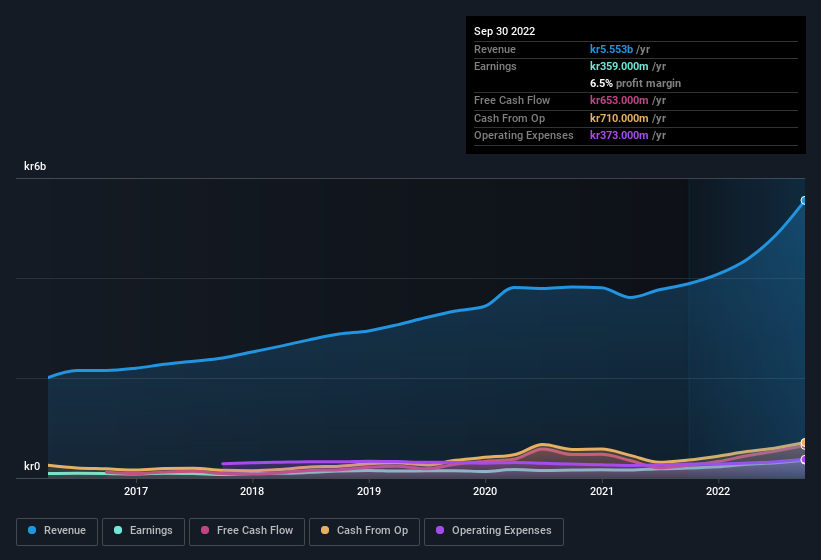Screen dimensions: 821x560
Task: Click the kr5.553b revenue value
Action: pos(611,49)
